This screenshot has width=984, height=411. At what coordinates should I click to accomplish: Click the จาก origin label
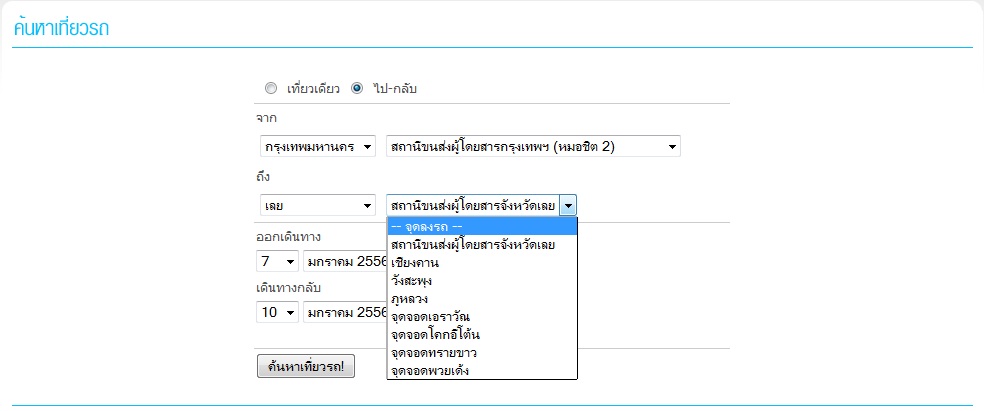coord(267,118)
